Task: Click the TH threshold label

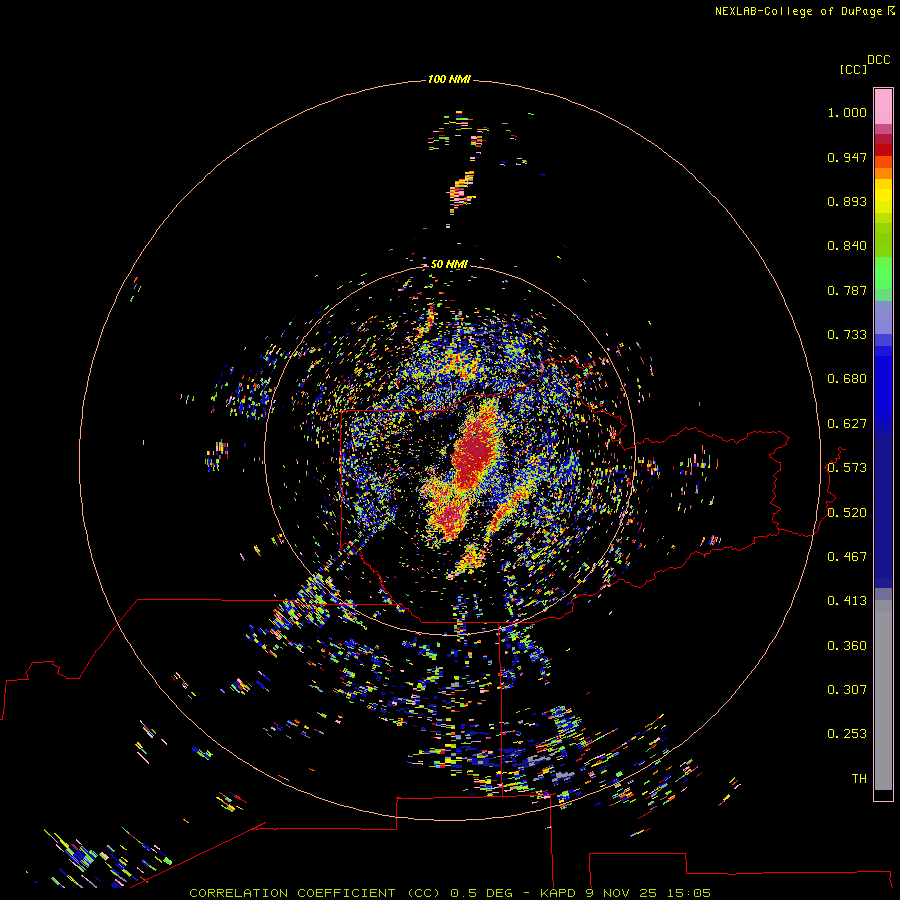Action: pos(859,779)
